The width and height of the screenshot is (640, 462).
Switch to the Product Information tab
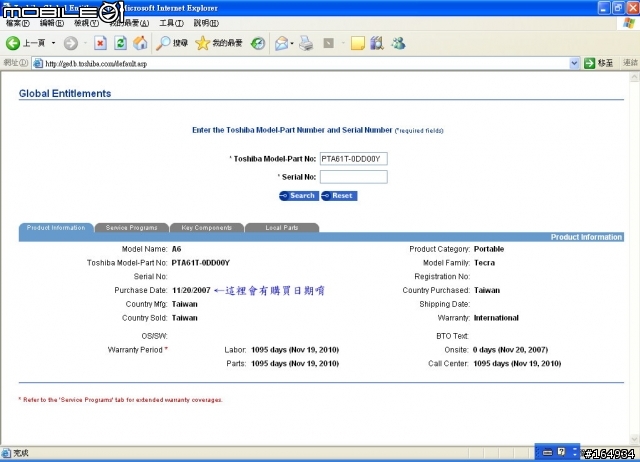click(x=56, y=228)
